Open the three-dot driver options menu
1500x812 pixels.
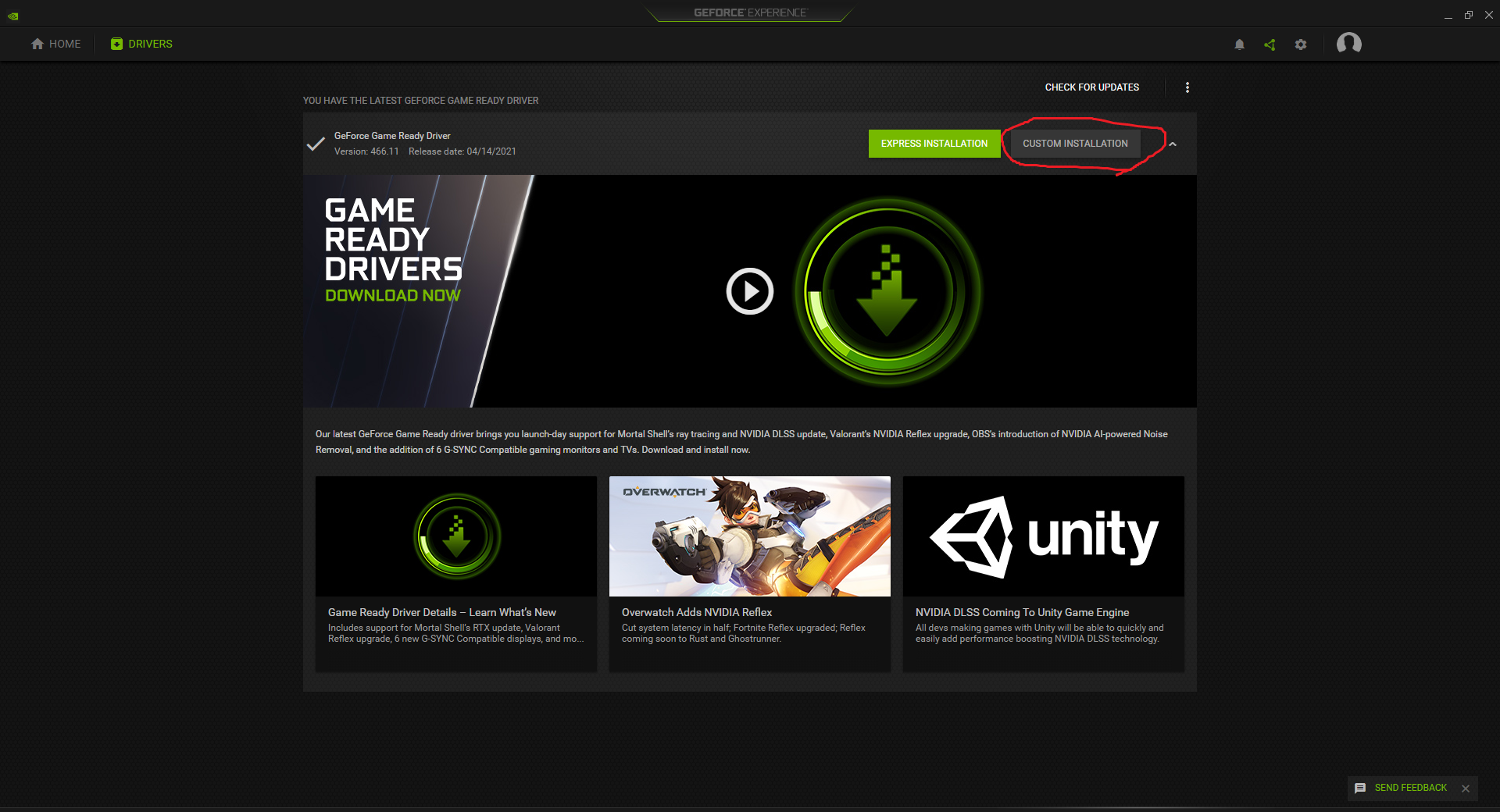tap(1187, 87)
